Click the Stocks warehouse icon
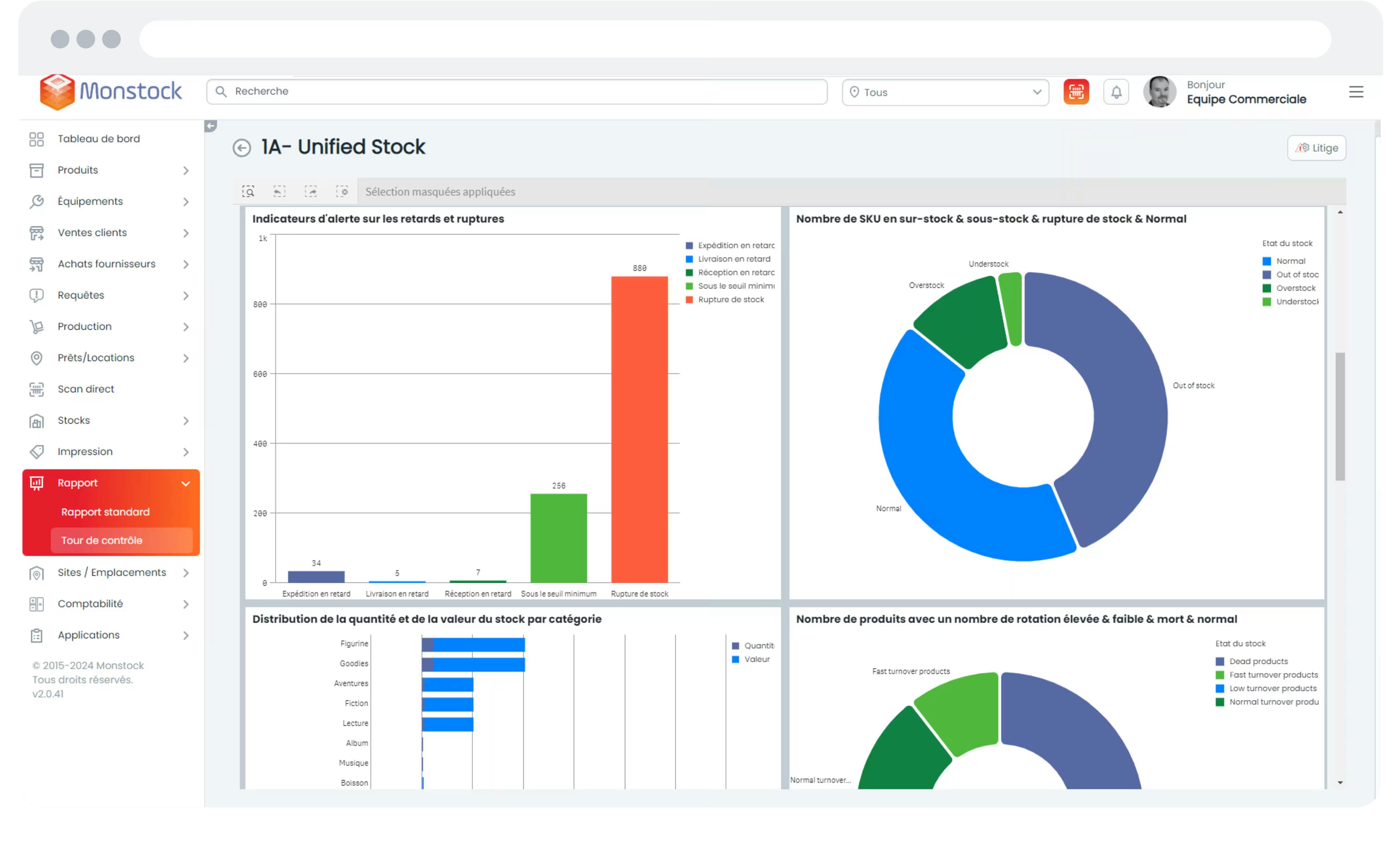The image size is (1400, 844). click(36, 421)
